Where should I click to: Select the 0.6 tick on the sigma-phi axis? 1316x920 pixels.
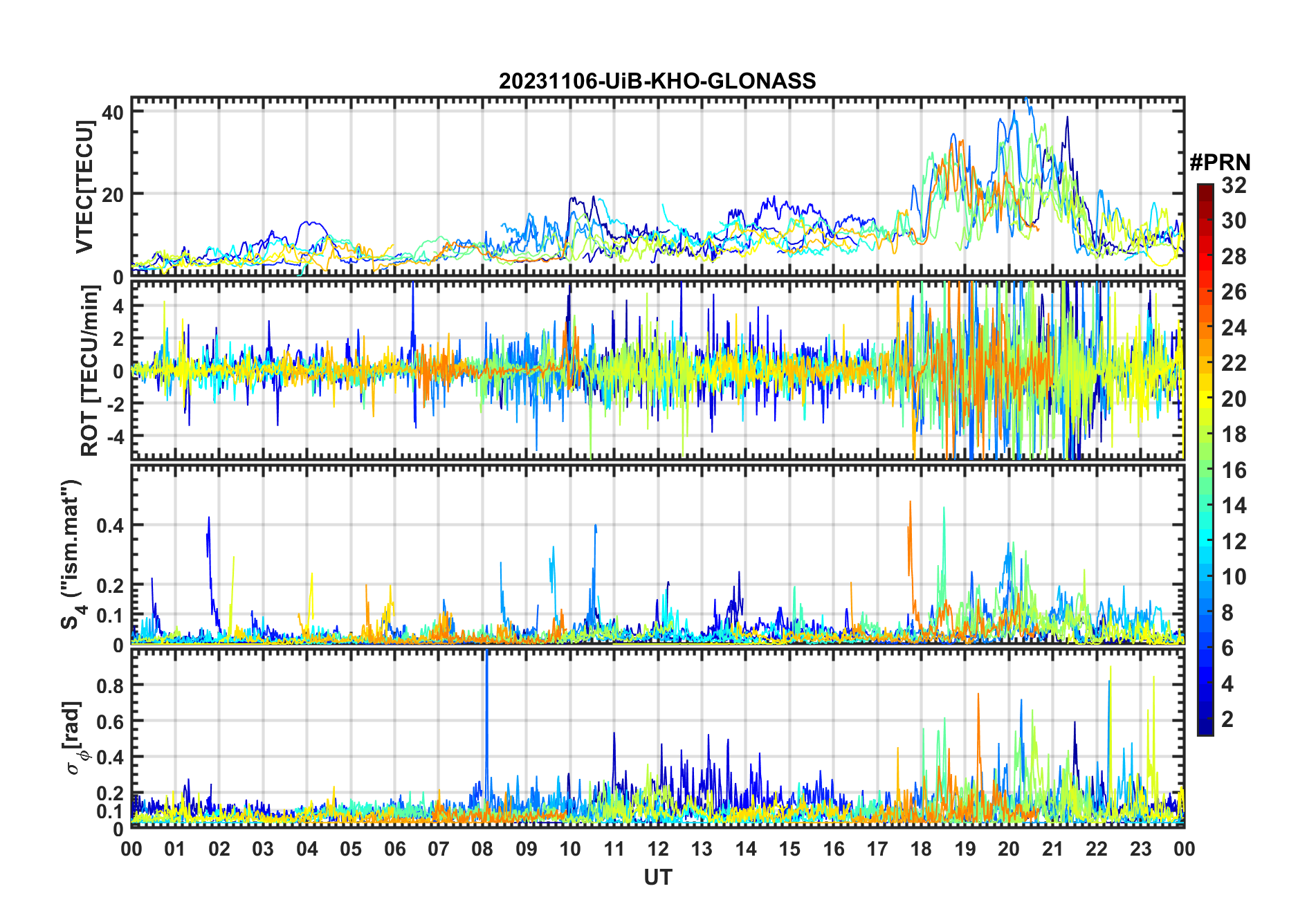(111, 721)
